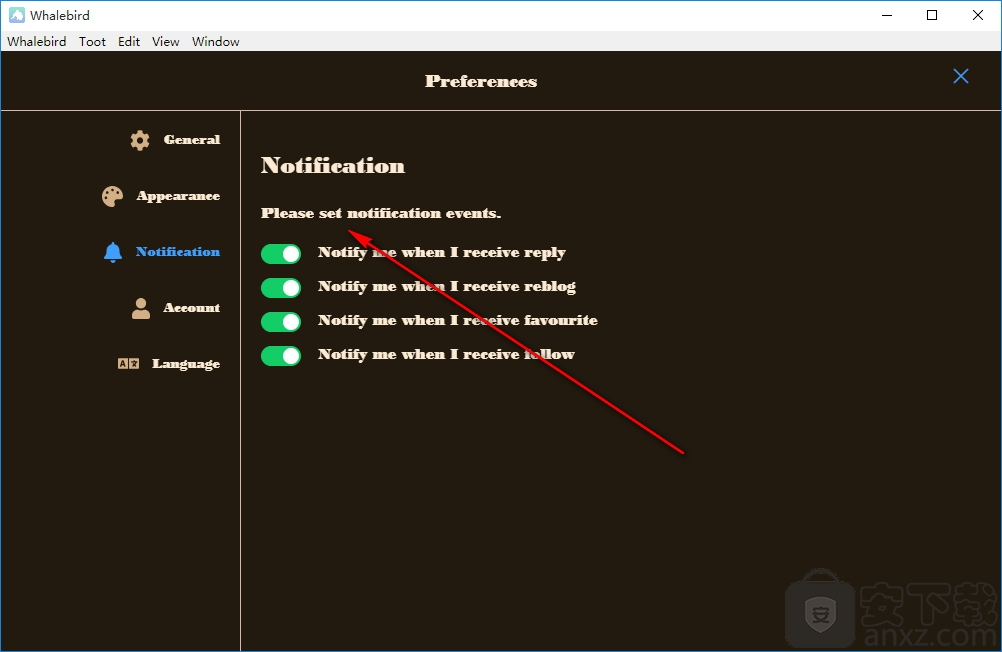Toggle reblog notification switch
Screen dimensions: 1002x652
pyautogui.click(x=281, y=288)
